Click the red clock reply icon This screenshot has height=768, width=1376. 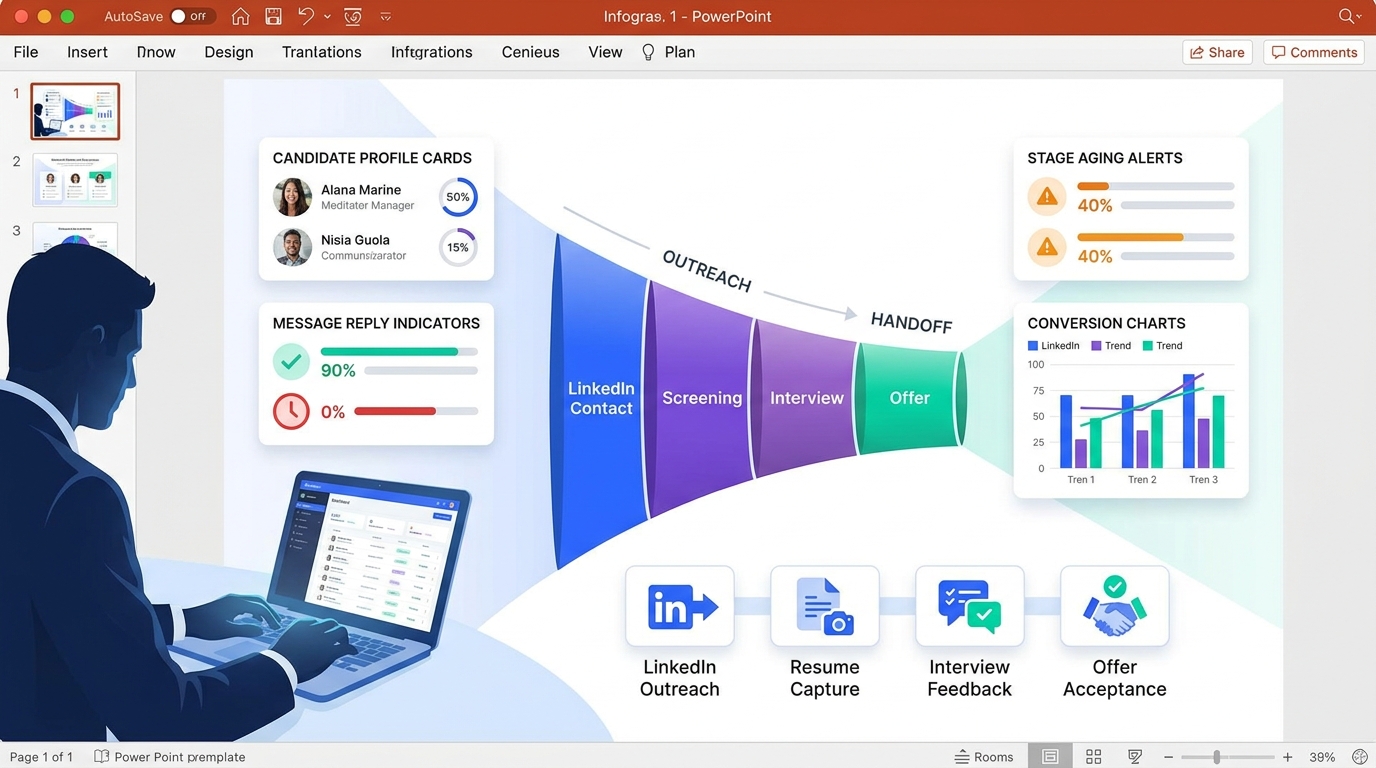pyautogui.click(x=291, y=411)
